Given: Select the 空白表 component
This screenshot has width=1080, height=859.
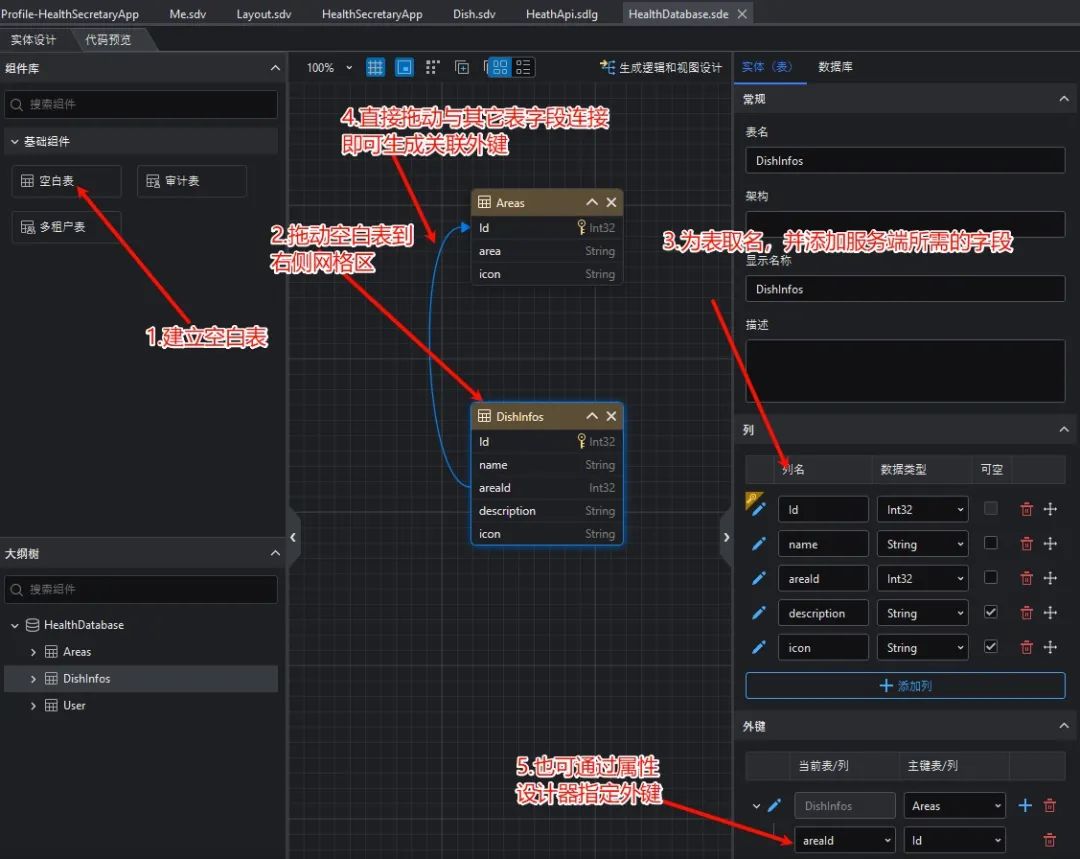Looking at the screenshot, I should pos(67,181).
